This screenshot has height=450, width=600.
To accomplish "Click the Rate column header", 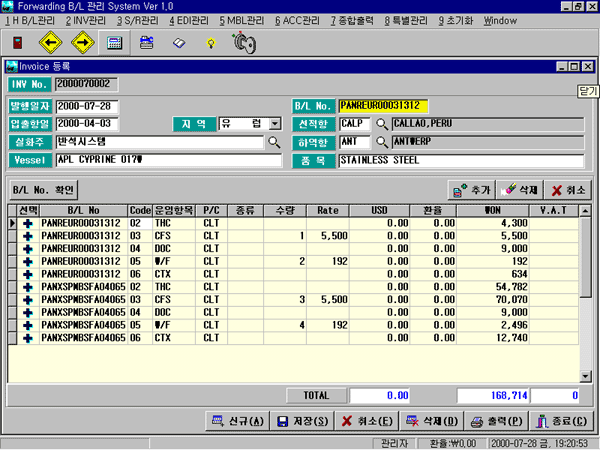I will (x=328, y=210).
